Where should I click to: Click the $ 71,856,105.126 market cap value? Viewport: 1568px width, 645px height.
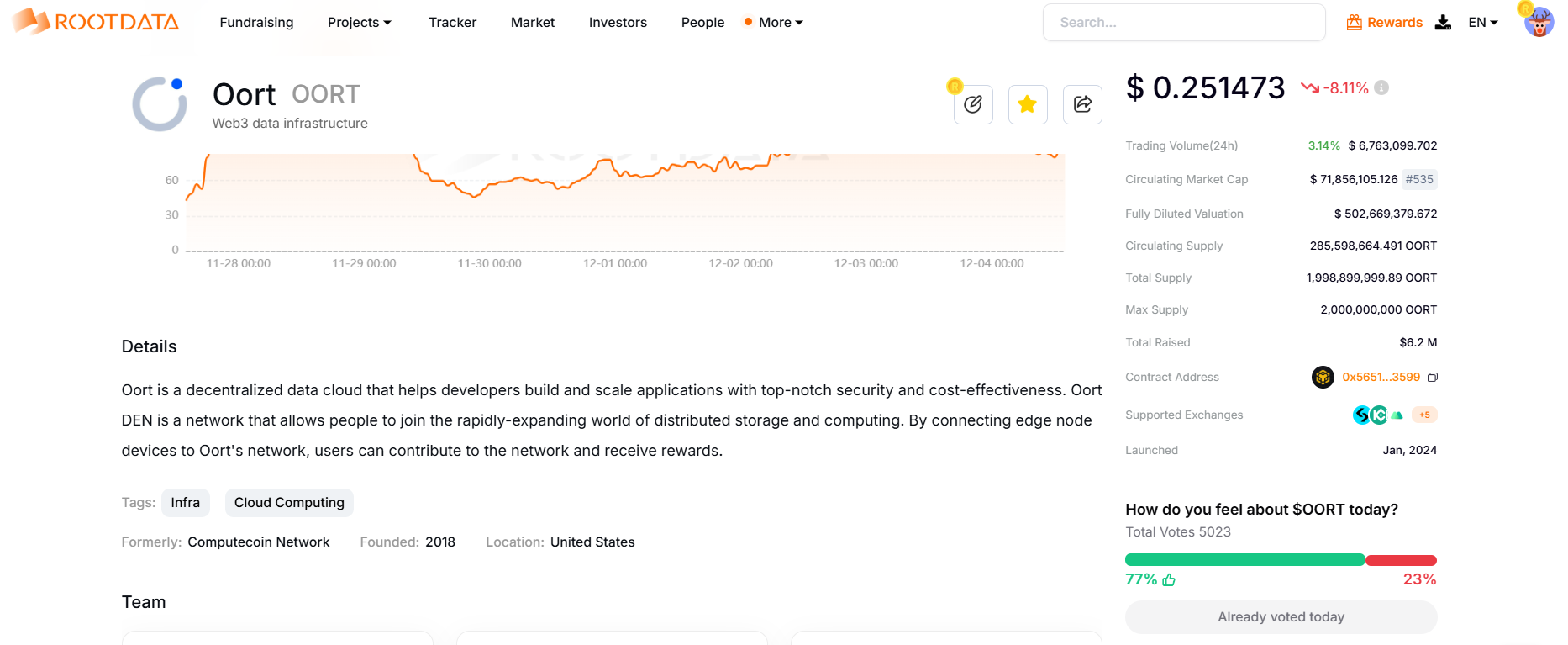[1354, 180]
